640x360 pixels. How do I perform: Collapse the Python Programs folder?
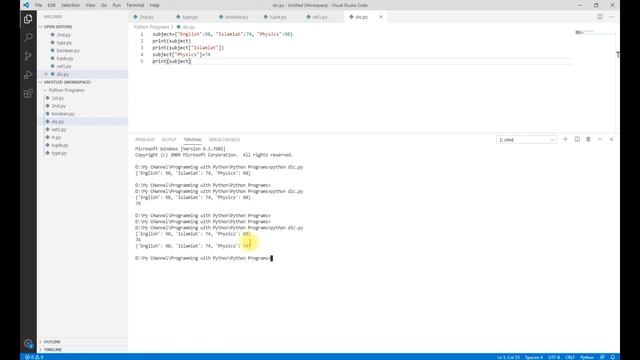[x=66, y=90]
